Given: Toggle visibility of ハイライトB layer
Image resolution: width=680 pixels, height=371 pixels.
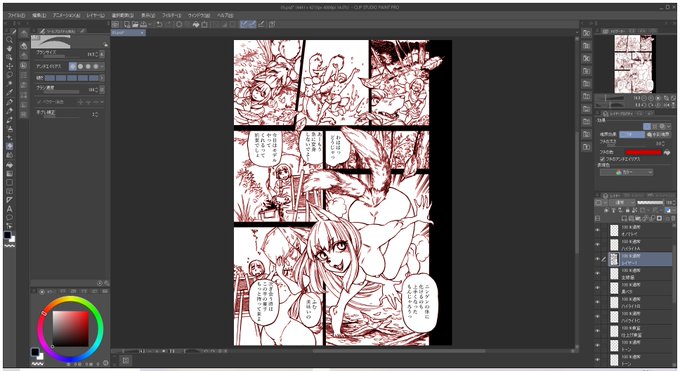Looking at the screenshot, I should [x=598, y=302].
